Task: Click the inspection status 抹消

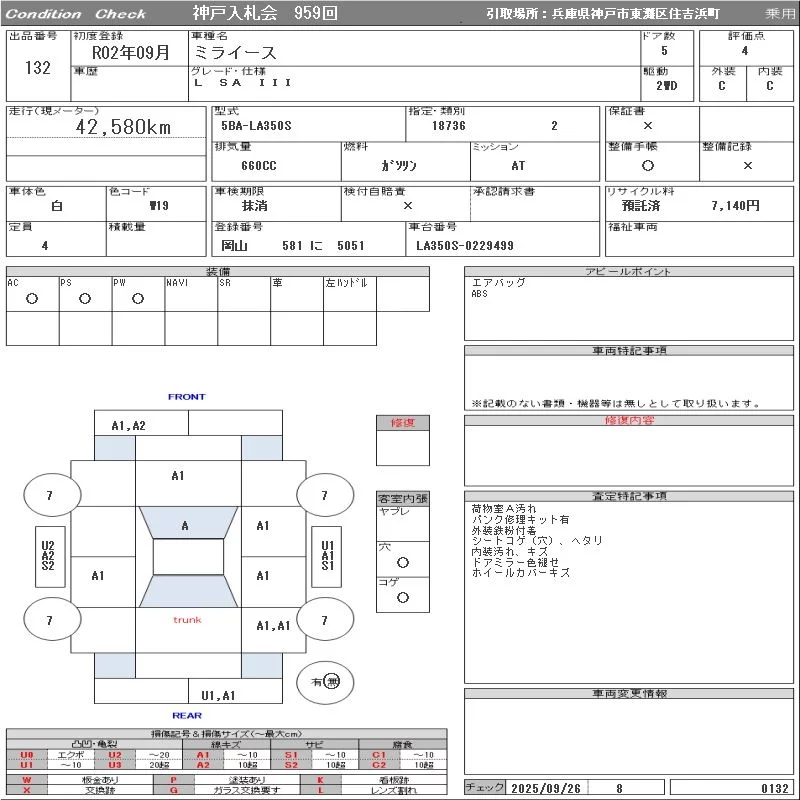Action: 255,206
